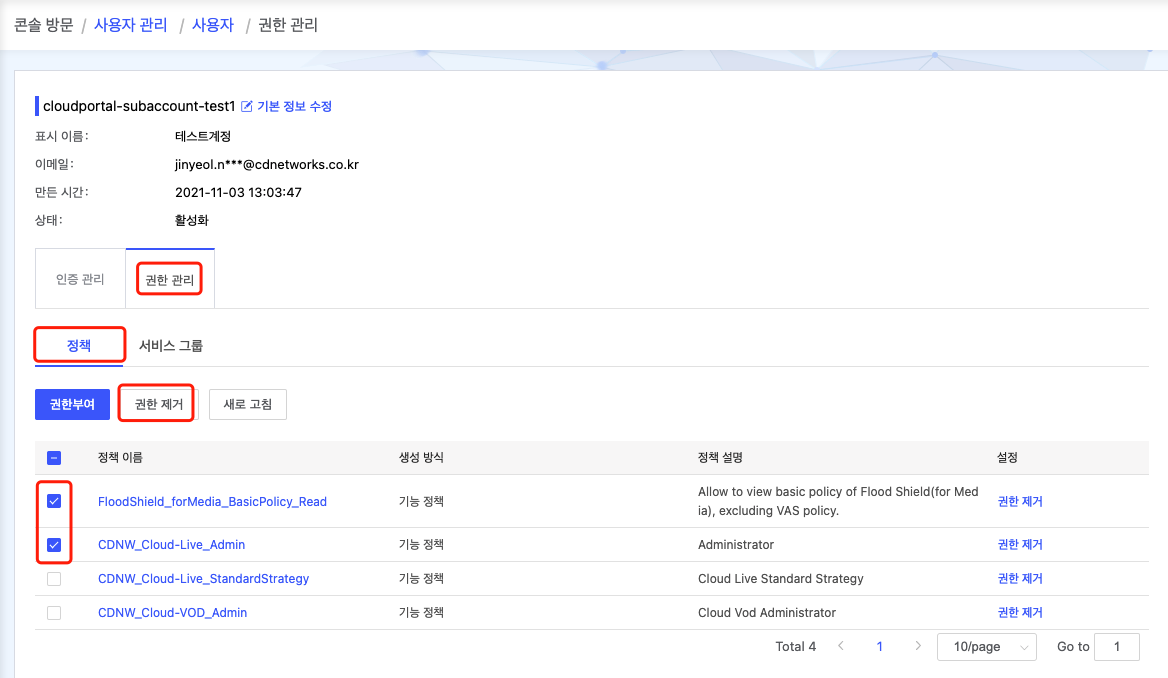
Task: Toggle the select-all checkbox in table header
Action: 54,458
